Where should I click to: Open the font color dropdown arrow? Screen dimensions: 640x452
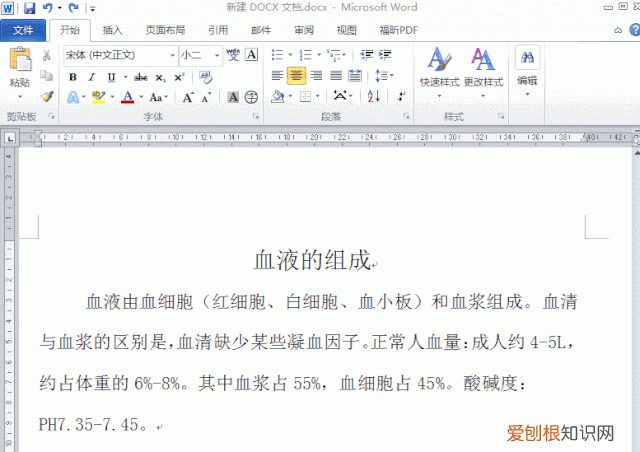141,97
